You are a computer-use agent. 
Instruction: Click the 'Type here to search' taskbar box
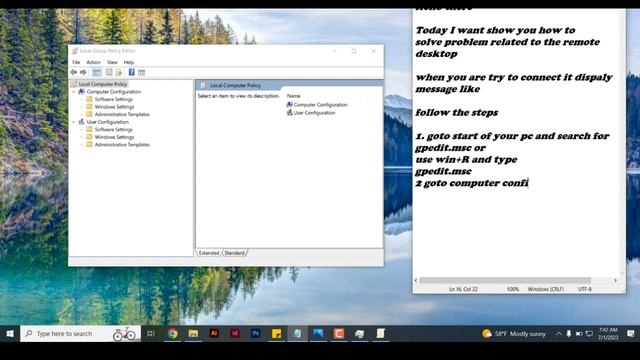(x=80, y=333)
